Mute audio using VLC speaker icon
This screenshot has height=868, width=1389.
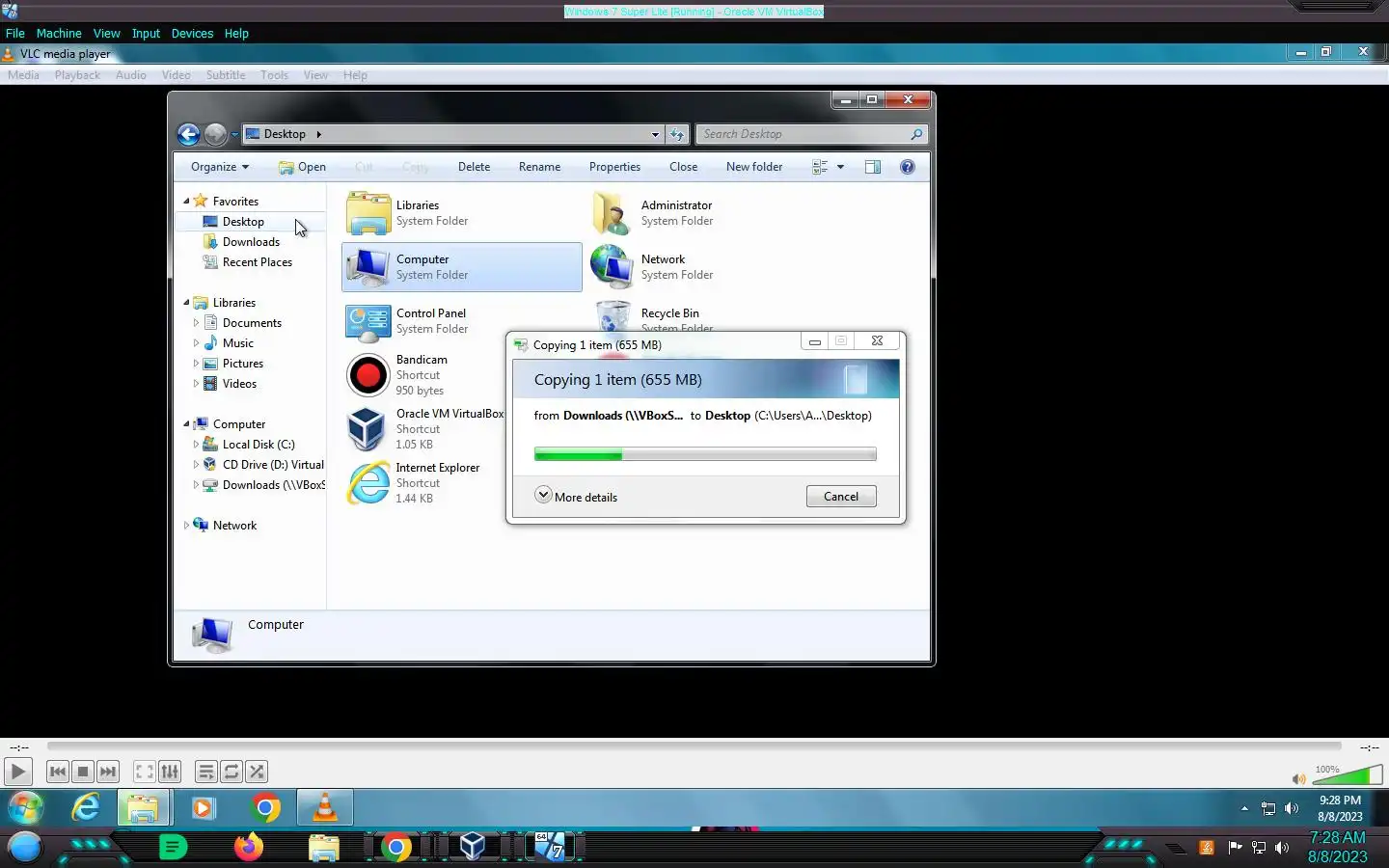coord(1298,778)
